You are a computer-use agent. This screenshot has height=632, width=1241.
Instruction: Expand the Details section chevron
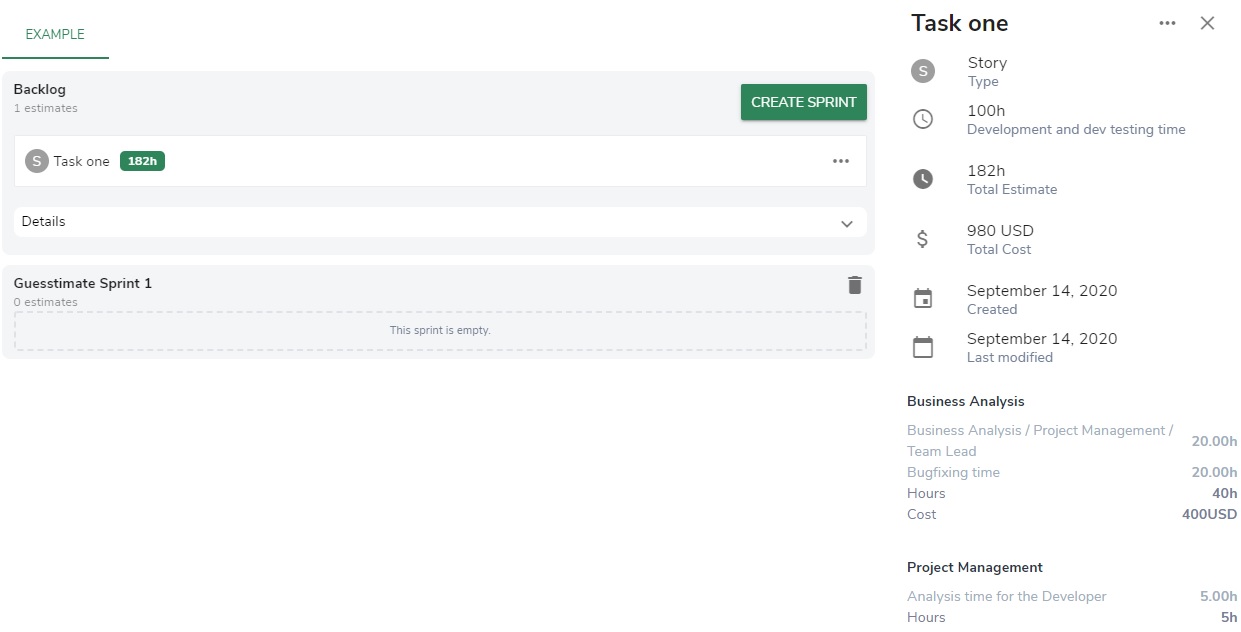coord(846,223)
